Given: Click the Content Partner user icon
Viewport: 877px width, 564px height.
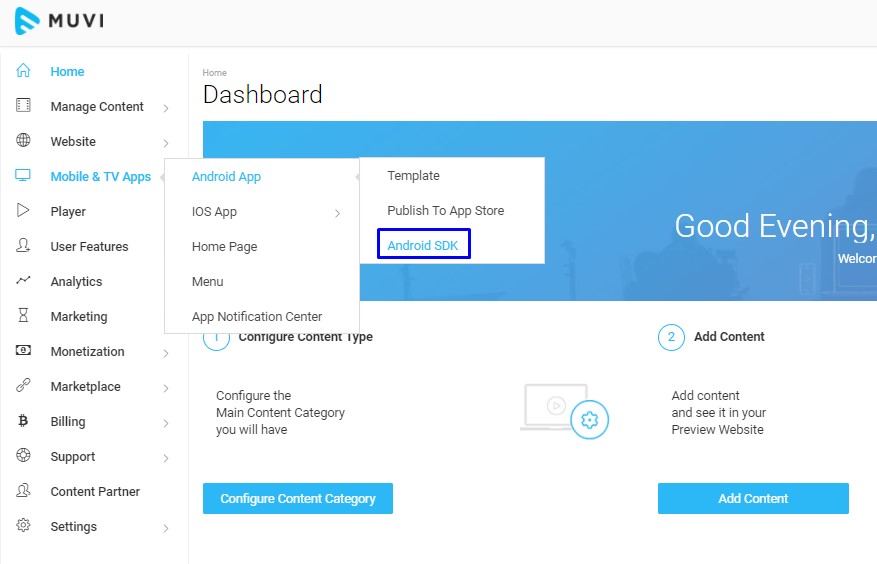Looking at the screenshot, I should [x=23, y=490].
